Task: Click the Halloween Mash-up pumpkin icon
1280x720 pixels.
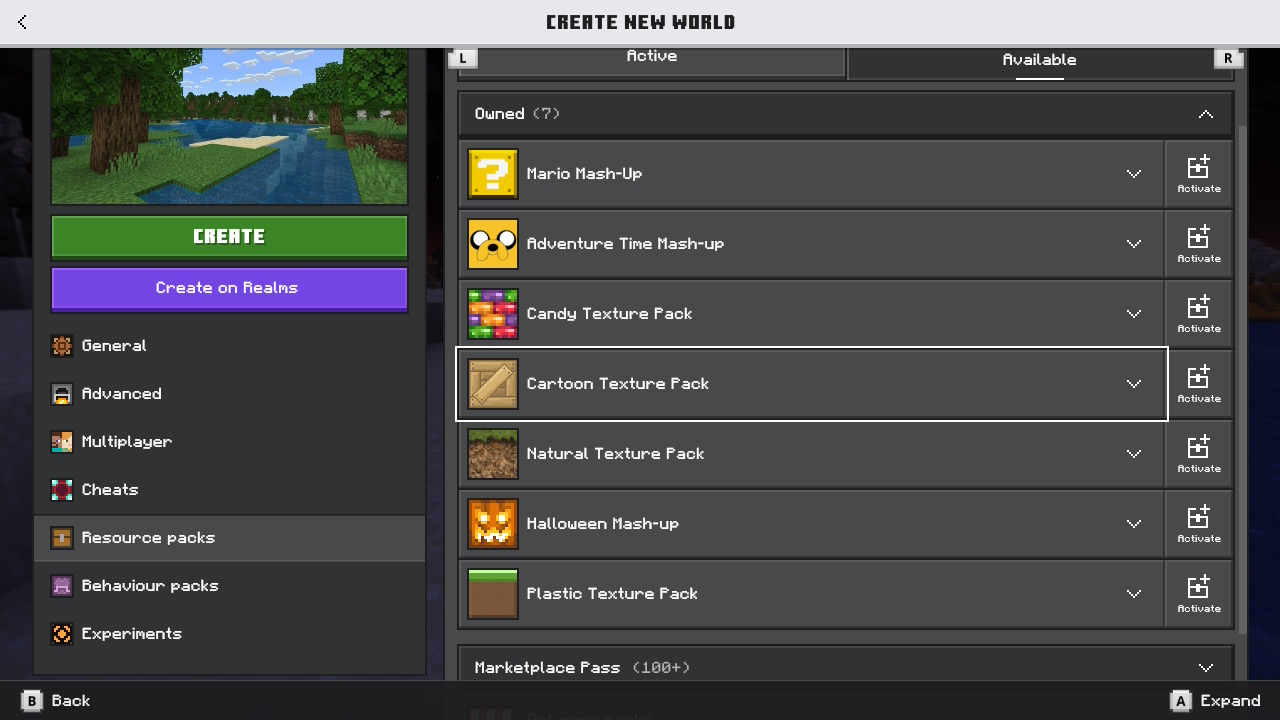Action: (493, 524)
